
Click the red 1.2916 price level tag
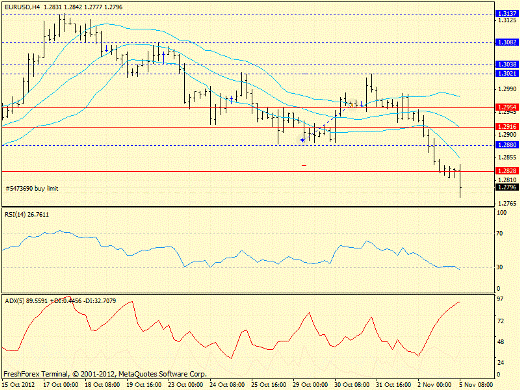click(507, 127)
